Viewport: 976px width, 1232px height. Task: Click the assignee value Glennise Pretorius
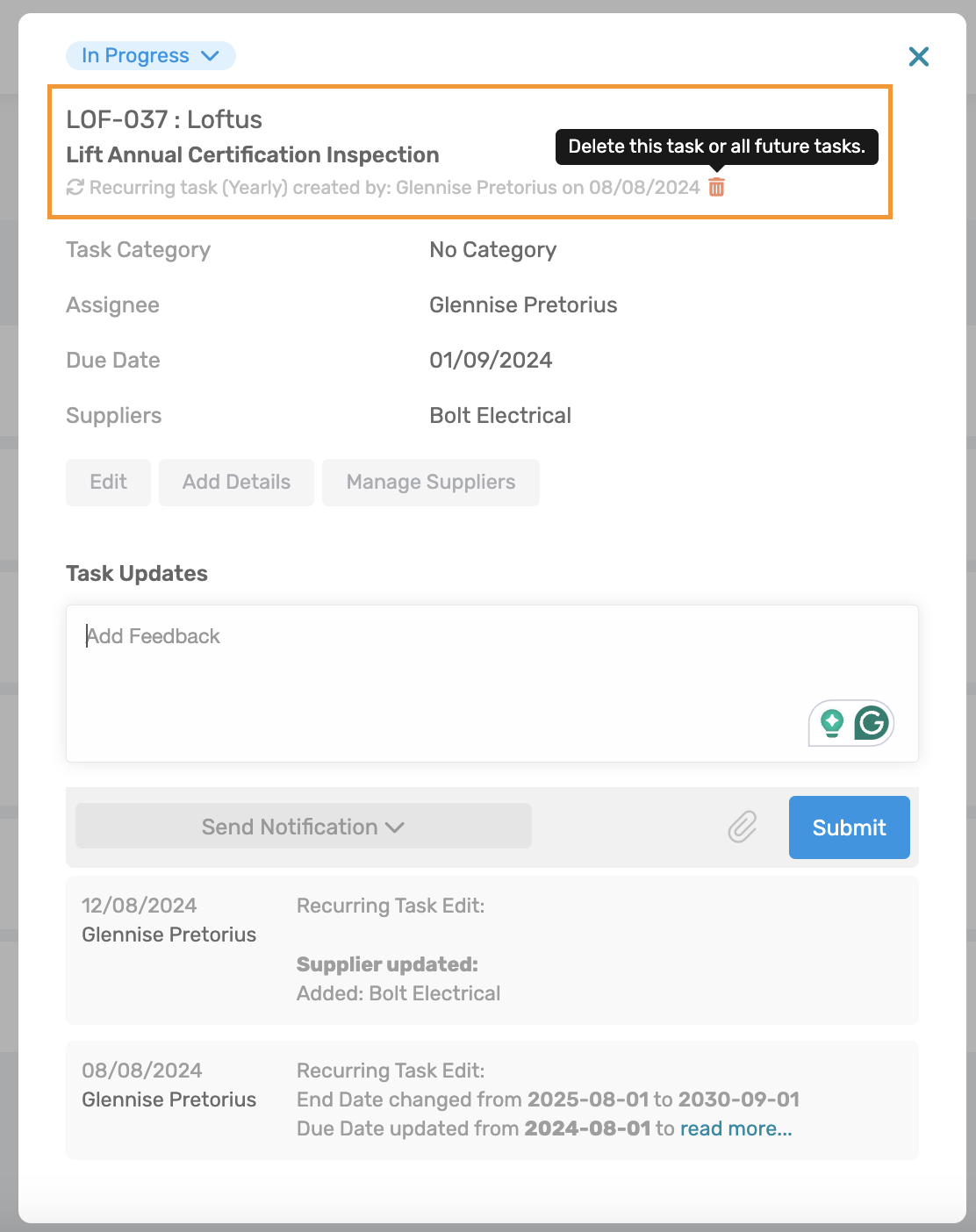(523, 304)
